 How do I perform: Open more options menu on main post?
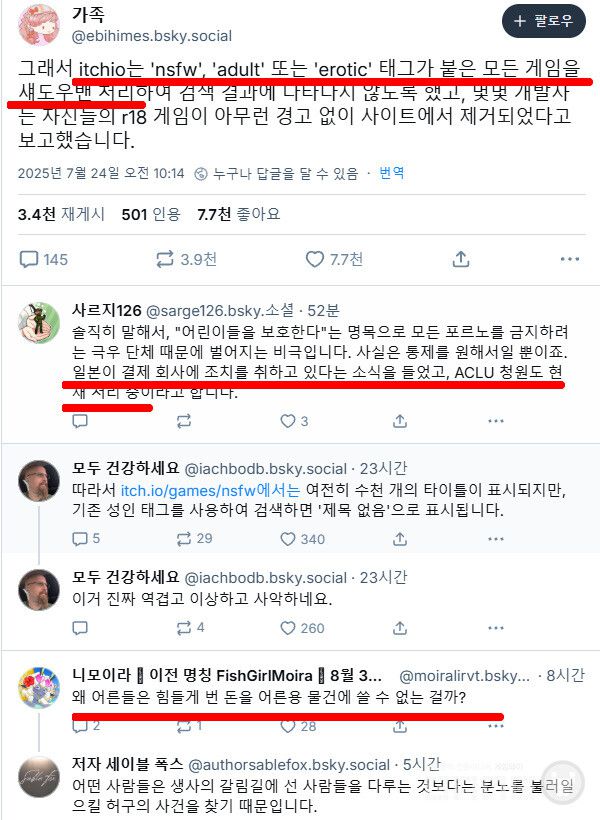[570, 259]
